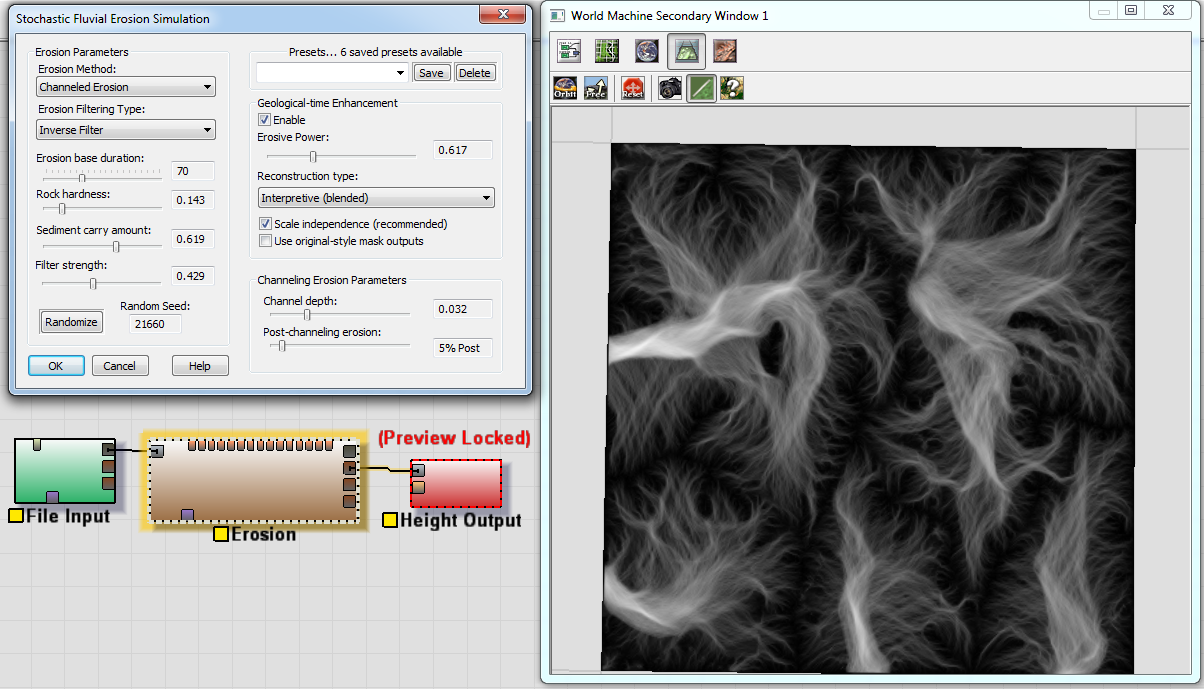Click the Channel depth value 0.032
1204x689 pixels.
(x=463, y=309)
